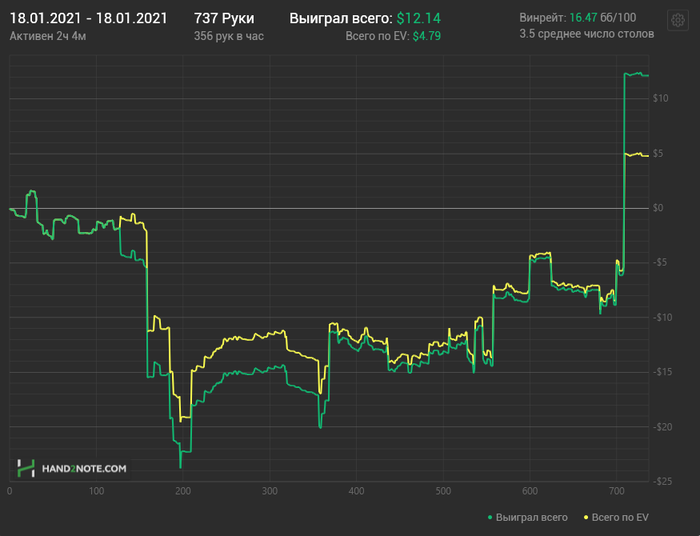The height and width of the screenshot is (536, 700).
Task: Click the 300 x-axis label
Action: point(270,491)
